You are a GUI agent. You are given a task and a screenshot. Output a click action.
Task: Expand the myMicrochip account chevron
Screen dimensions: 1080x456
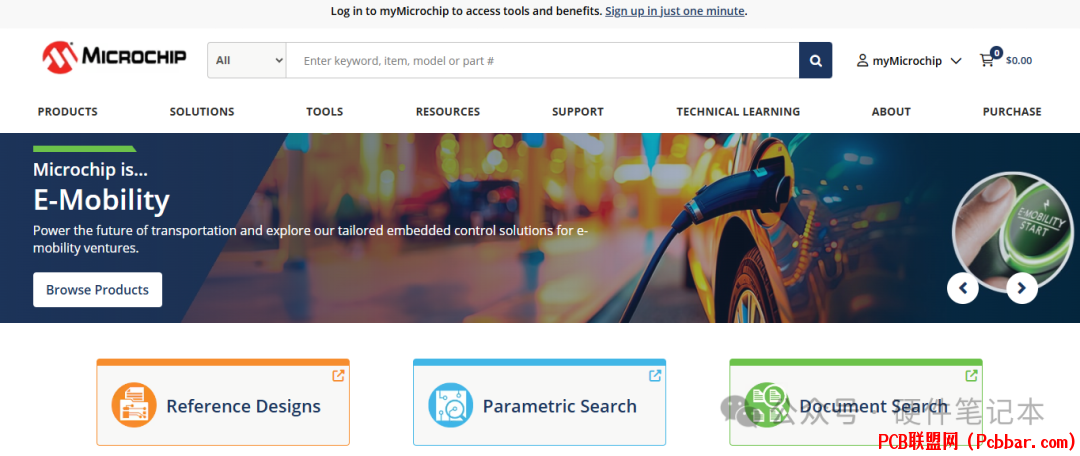[955, 61]
